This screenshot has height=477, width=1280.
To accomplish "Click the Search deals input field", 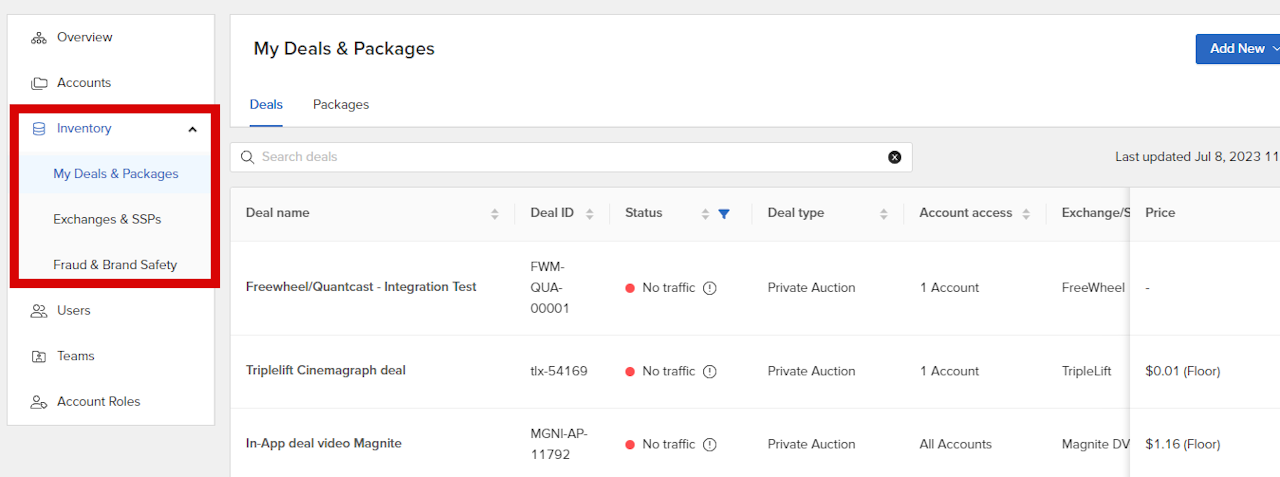I will [x=560, y=157].
